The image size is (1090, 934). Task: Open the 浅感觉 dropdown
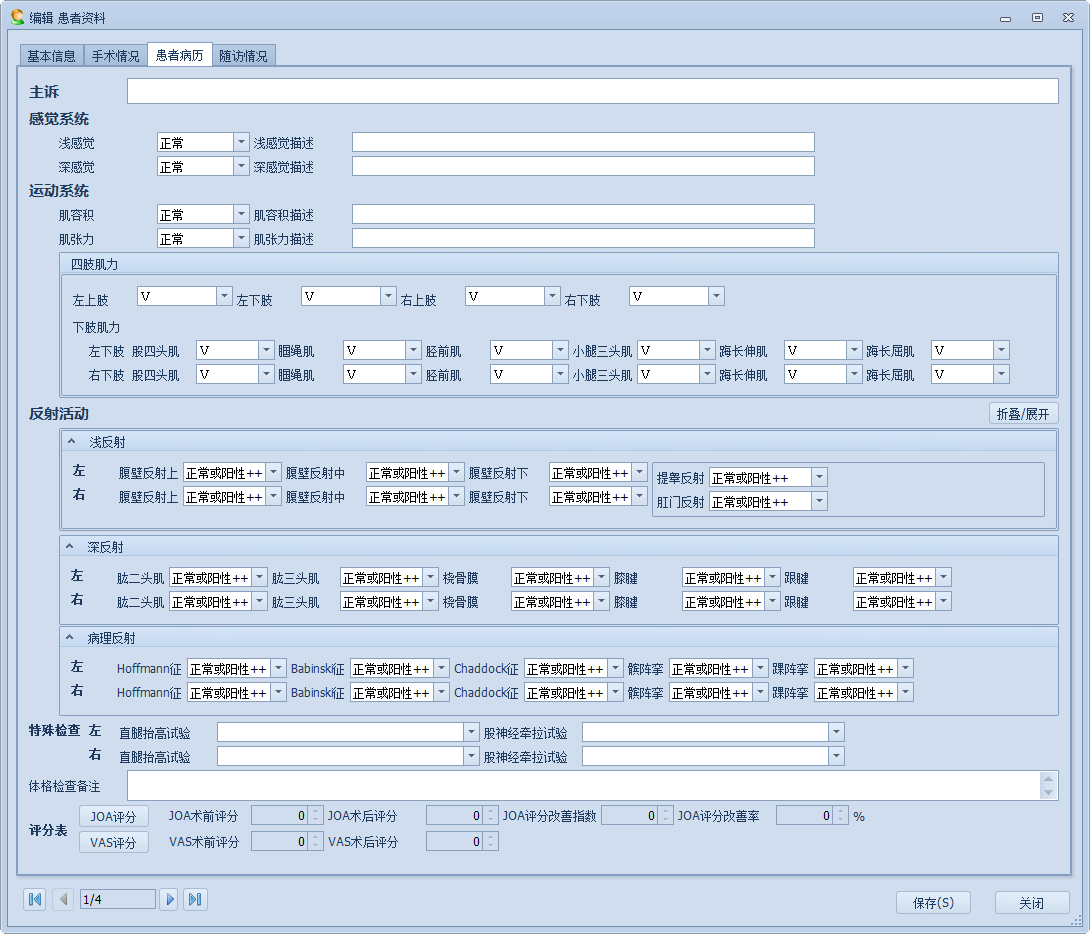click(x=241, y=142)
